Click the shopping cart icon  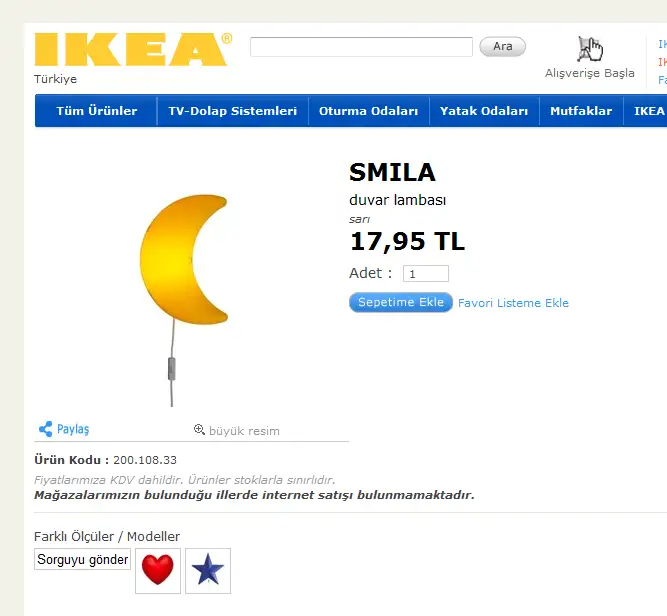pyautogui.click(x=590, y=49)
